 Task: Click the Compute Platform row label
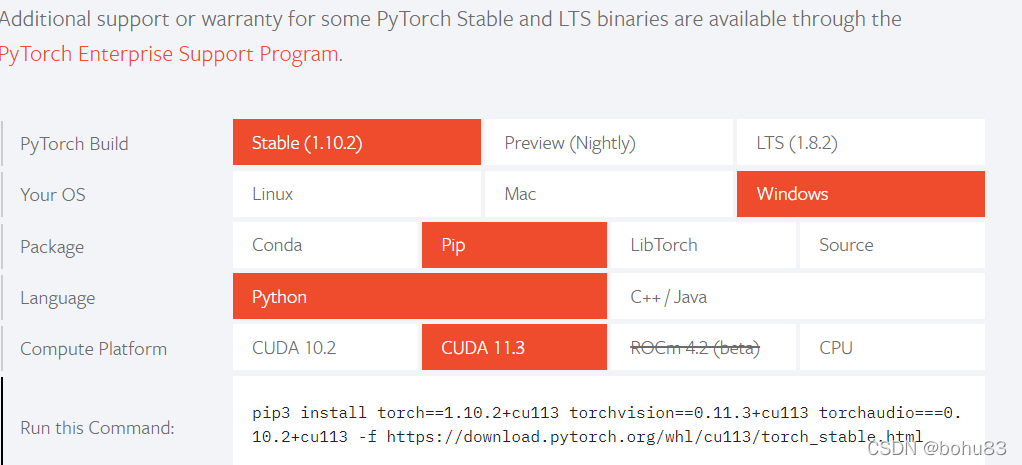tap(93, 349)
